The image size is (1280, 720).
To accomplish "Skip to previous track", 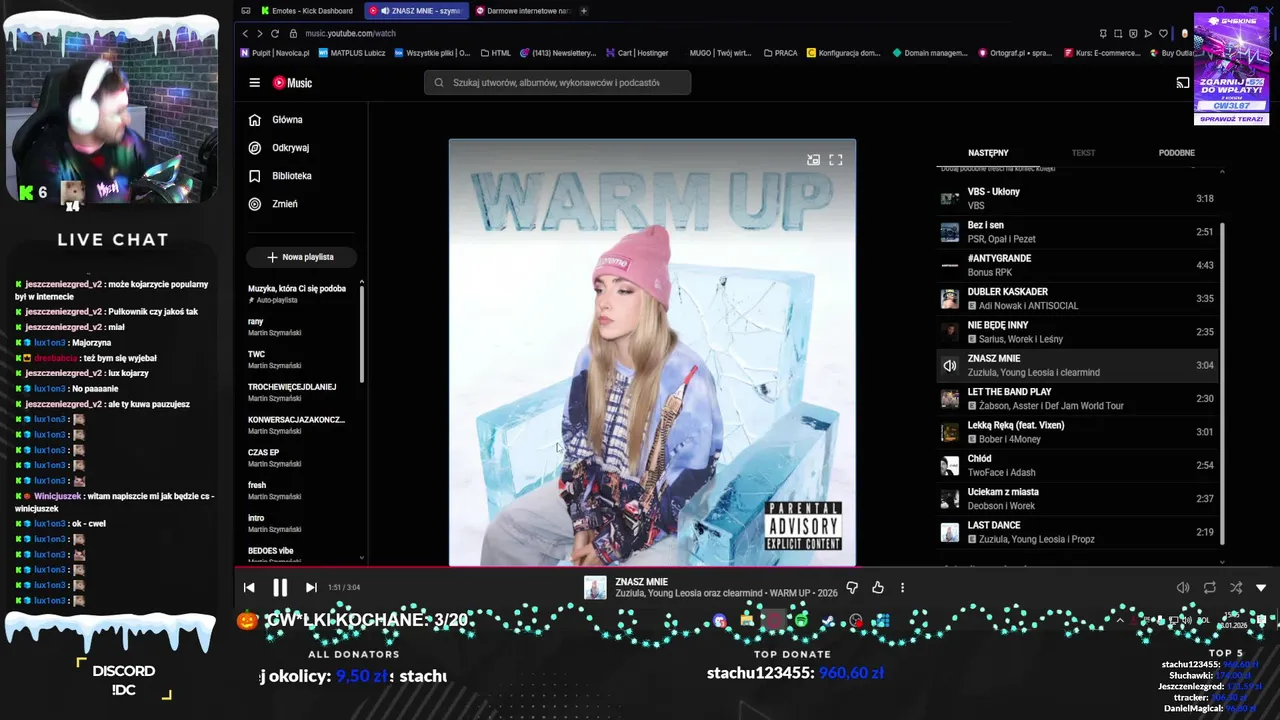I will 249,588.
